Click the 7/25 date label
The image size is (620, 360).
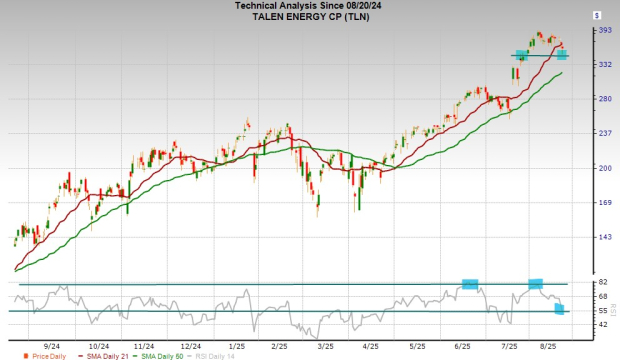(x=509, y=346)
